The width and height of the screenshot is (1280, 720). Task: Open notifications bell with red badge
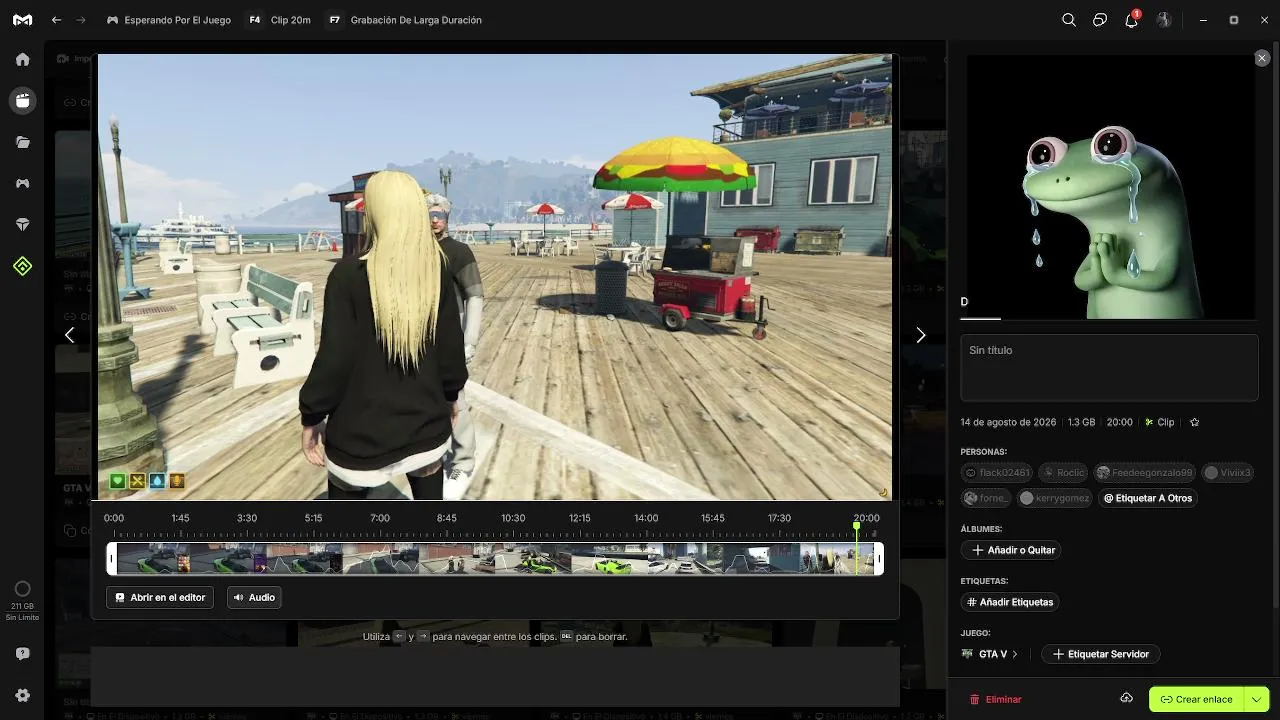point(1132,19)
